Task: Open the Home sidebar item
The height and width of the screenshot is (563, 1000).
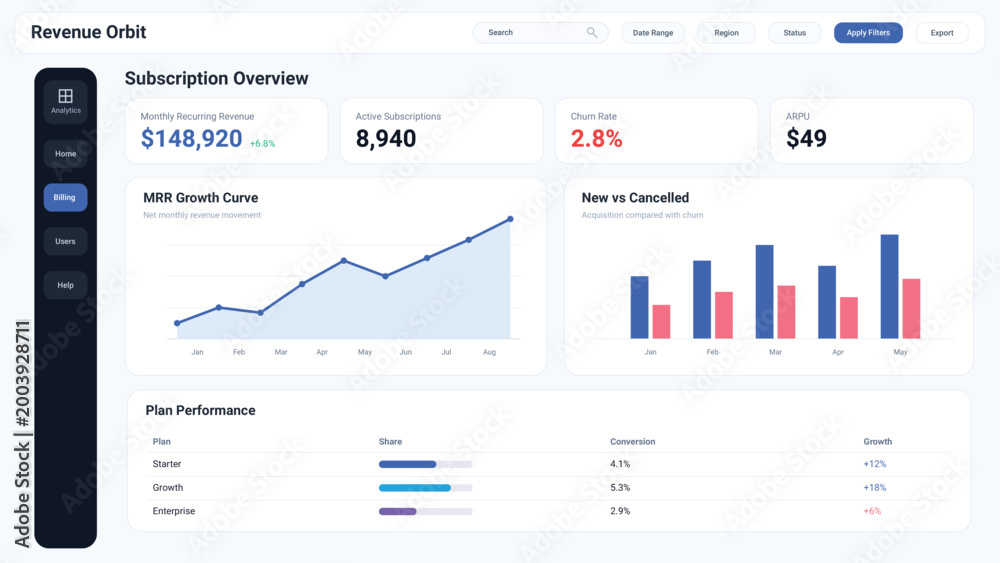Action: [65, 154]
